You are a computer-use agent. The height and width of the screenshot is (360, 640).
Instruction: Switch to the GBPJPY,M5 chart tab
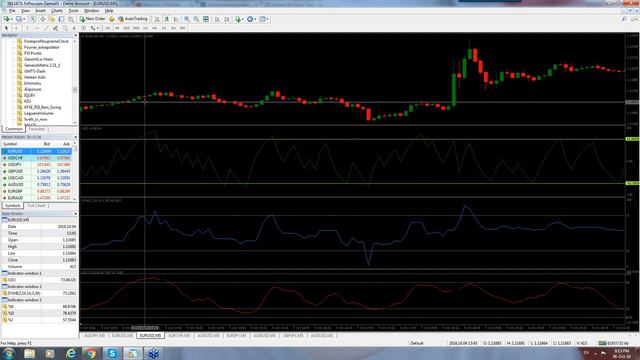[x=293, y=336]
